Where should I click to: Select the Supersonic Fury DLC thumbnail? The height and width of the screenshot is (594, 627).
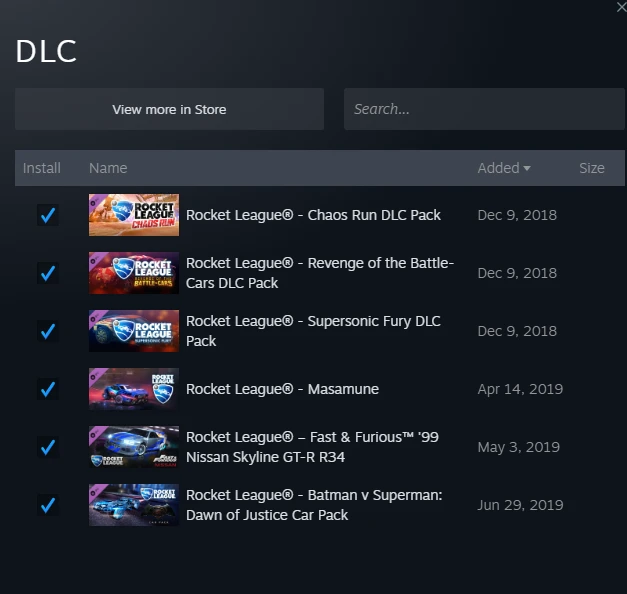[x=134, y=331]
